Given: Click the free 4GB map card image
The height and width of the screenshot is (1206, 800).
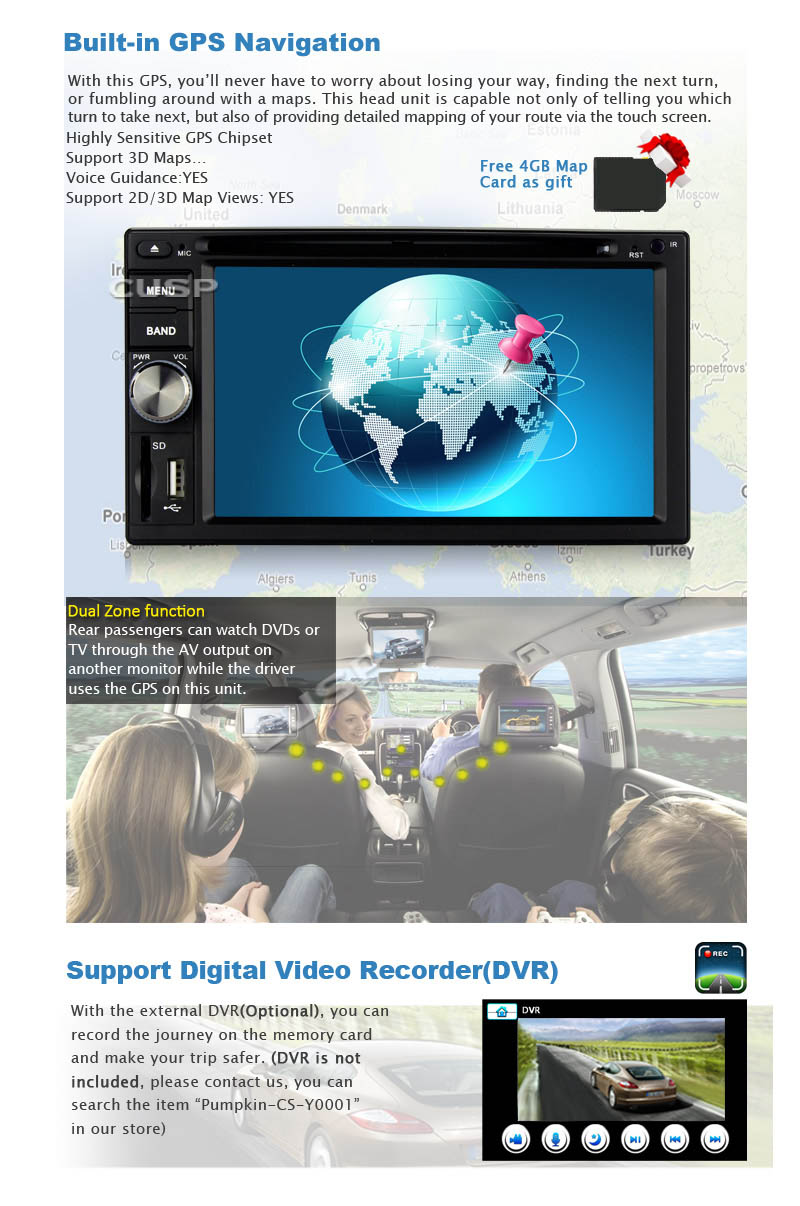Looking at the screenshot, I should click(630, 182).
